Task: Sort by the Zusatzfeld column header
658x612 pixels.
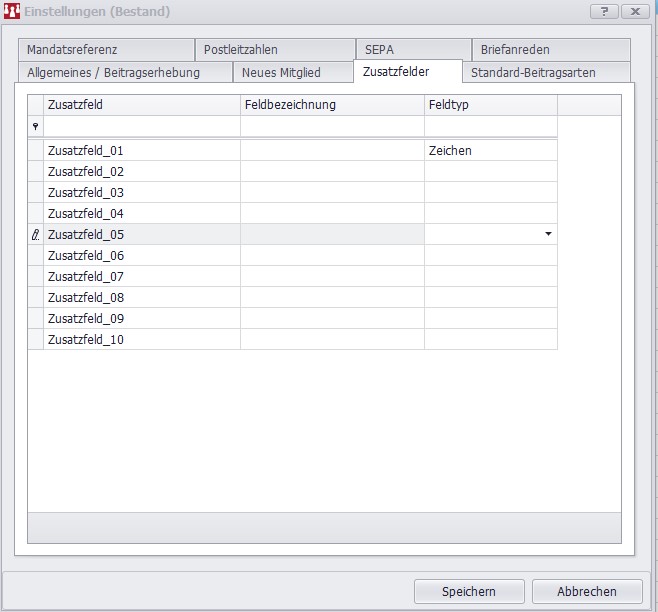Action: (142, 105)
